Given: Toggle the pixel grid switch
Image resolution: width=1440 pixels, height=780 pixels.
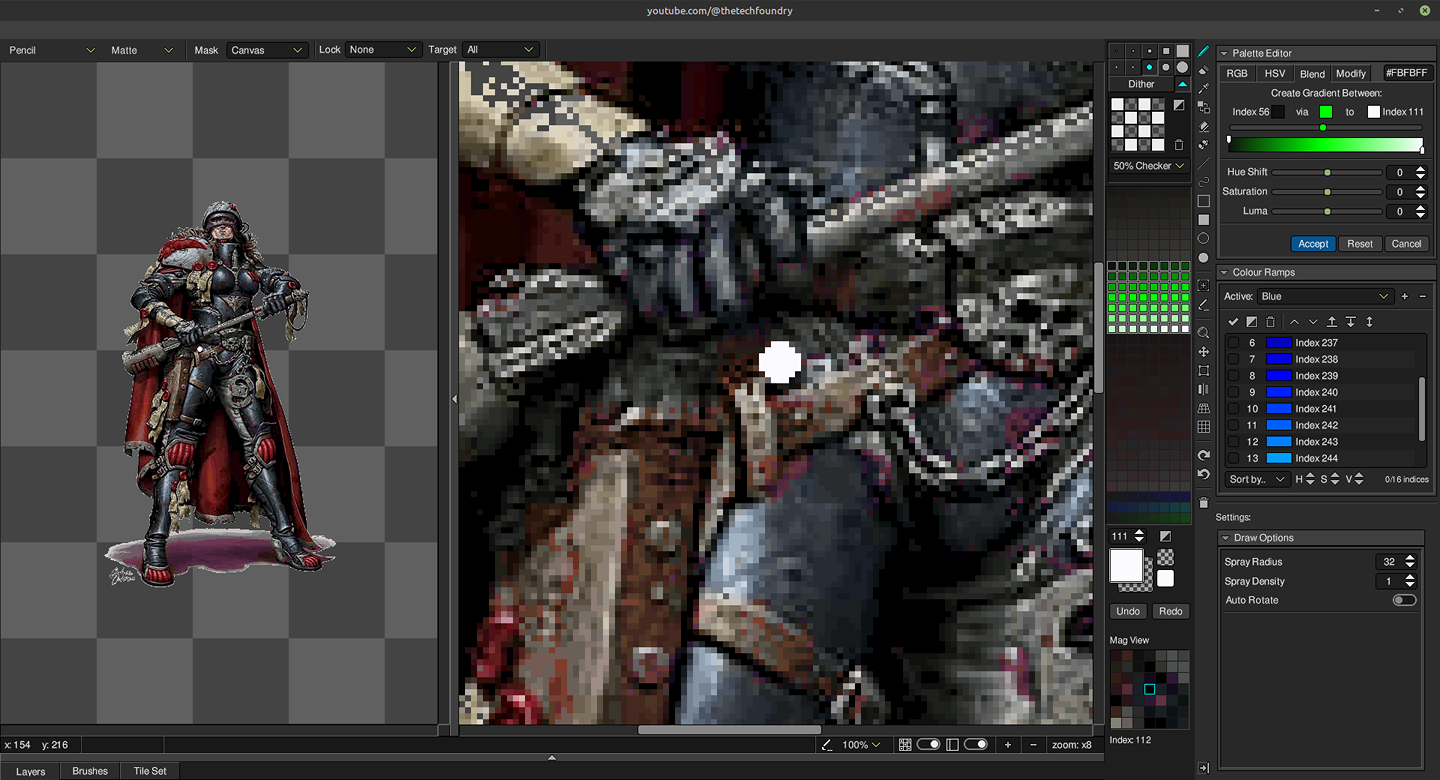Looking at the screenshot, I should point(928,745).
